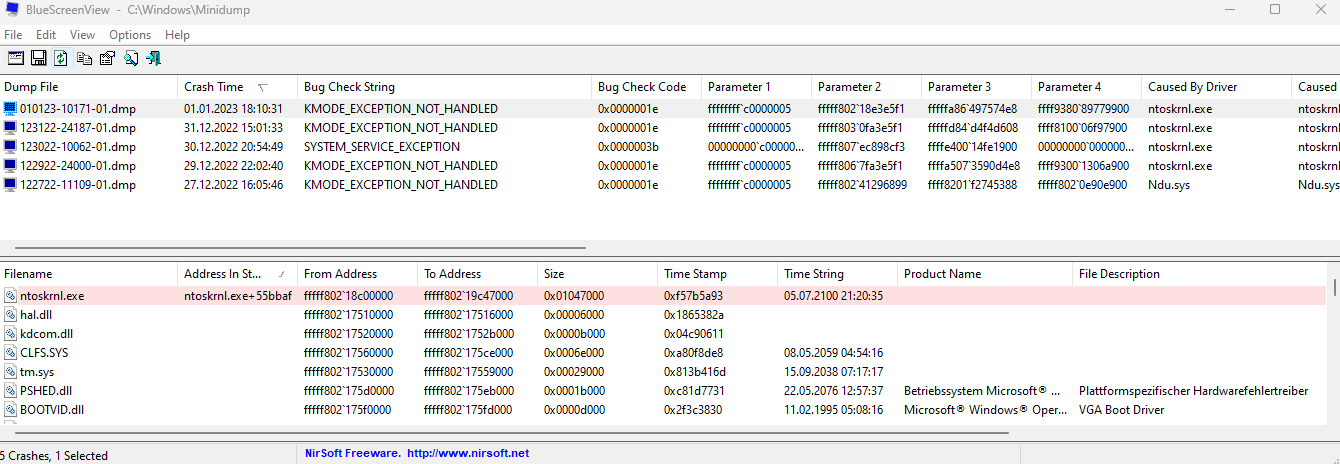Screen dimensions: 1340x464
Task: Click file icon beside BOOTVID.dll
Action: (x=10, y=409)
